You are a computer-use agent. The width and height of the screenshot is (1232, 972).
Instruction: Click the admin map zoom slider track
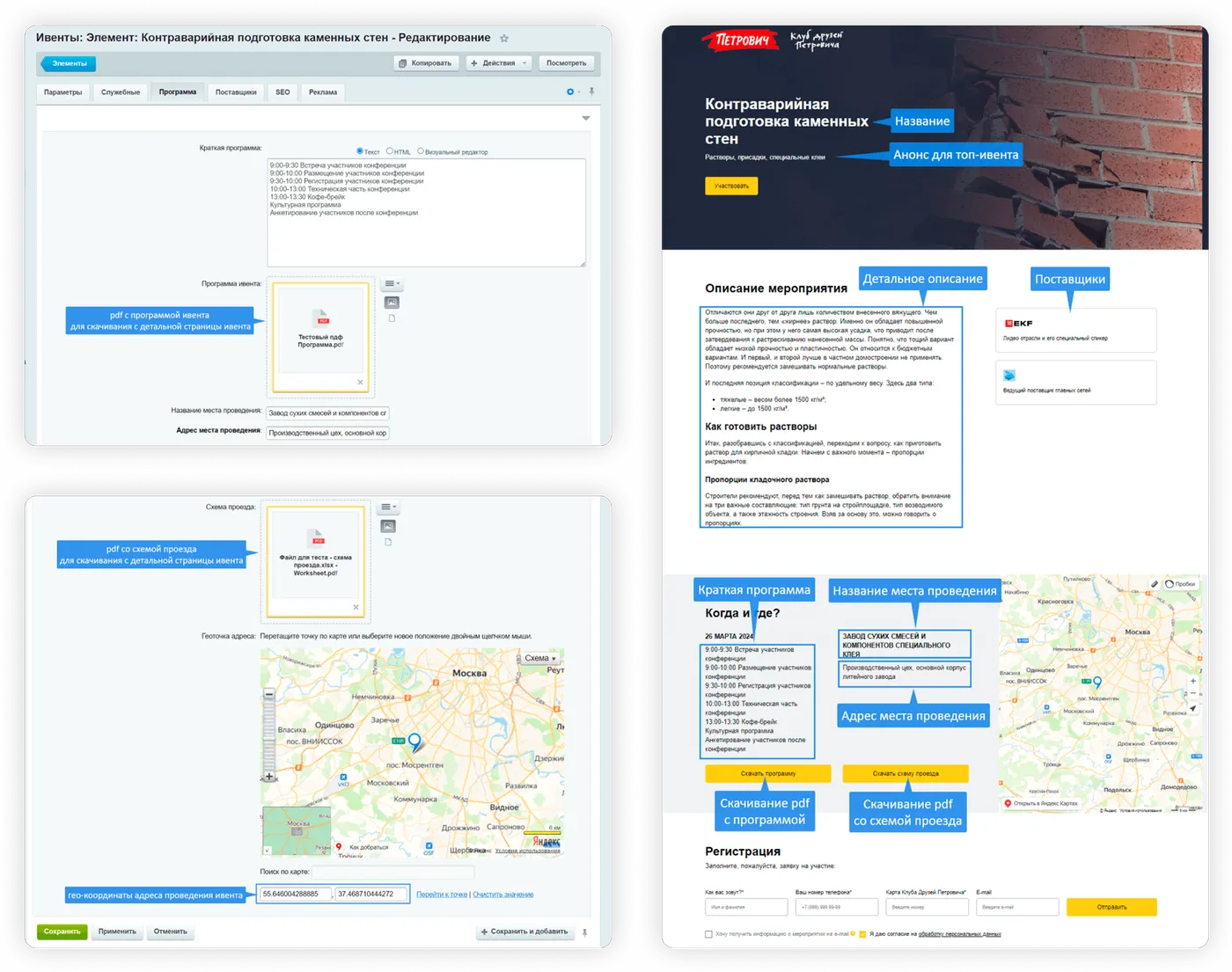coord(269,735)
